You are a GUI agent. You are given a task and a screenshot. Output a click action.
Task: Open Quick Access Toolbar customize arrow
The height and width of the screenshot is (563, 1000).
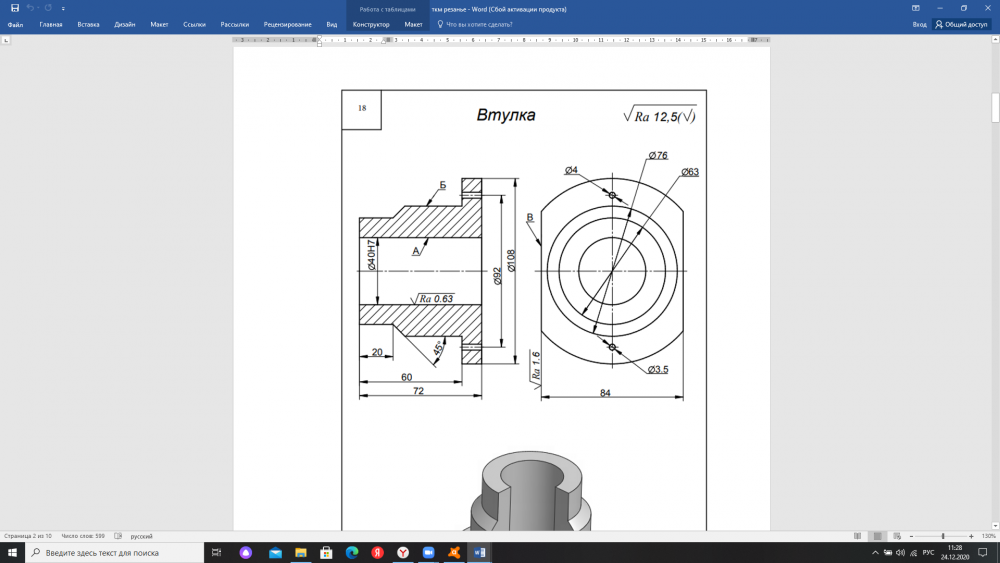[x=63, y=9]
